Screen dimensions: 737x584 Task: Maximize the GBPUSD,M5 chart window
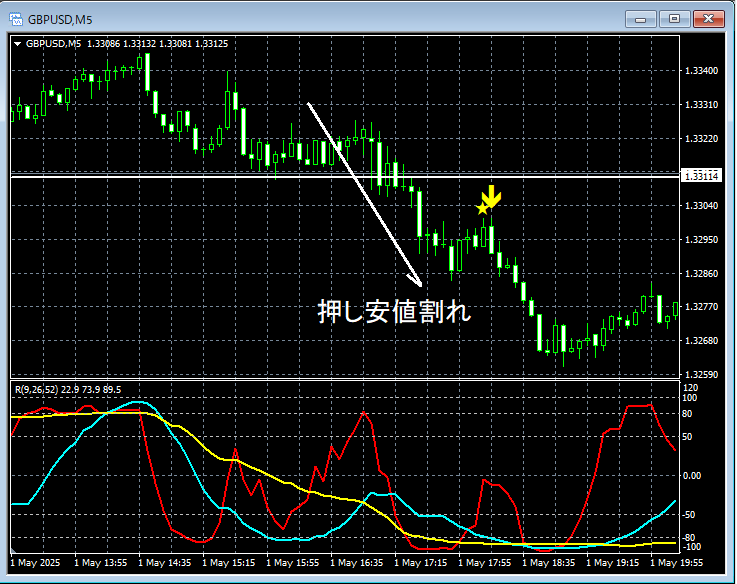click(674, 19)
